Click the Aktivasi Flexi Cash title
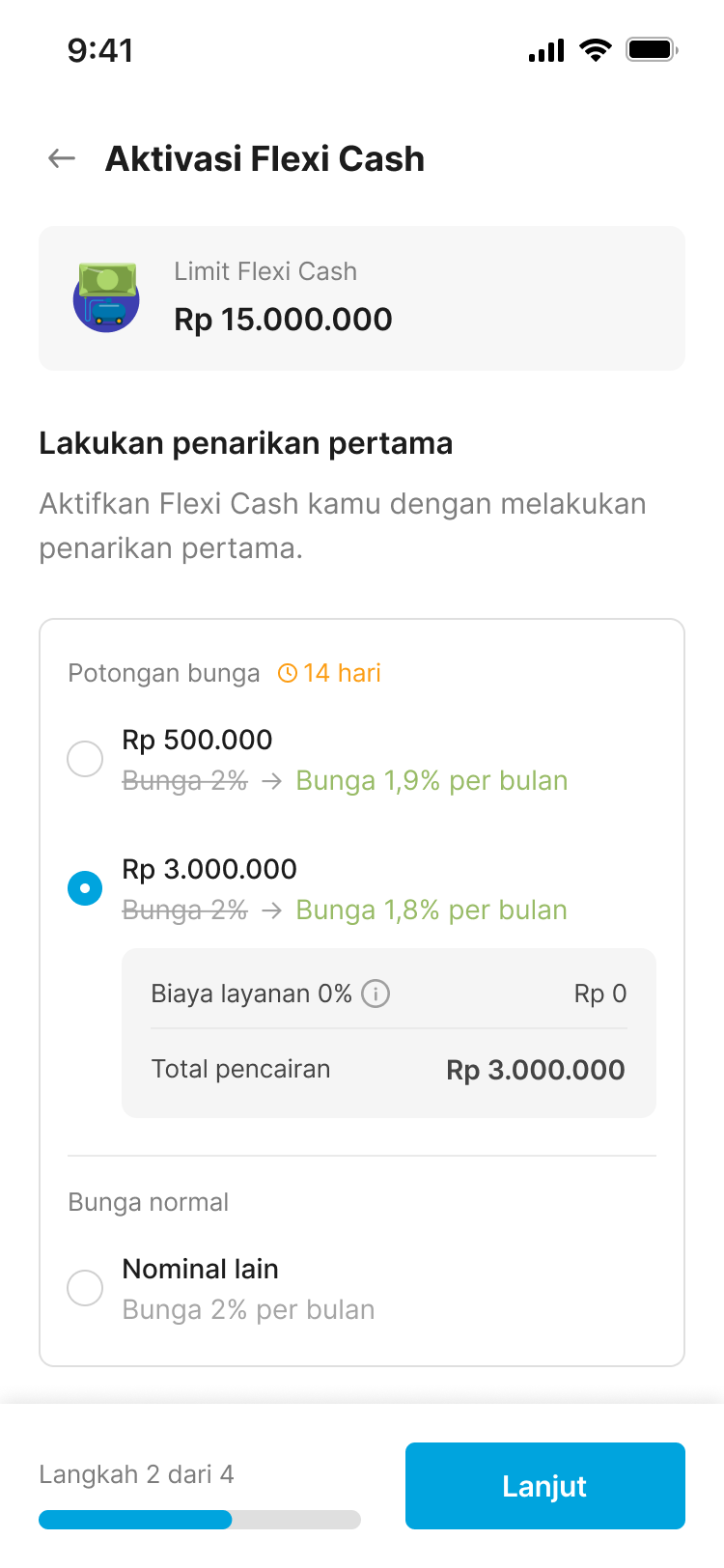This screenshot has width=724, height=1568. pos(265,158)
